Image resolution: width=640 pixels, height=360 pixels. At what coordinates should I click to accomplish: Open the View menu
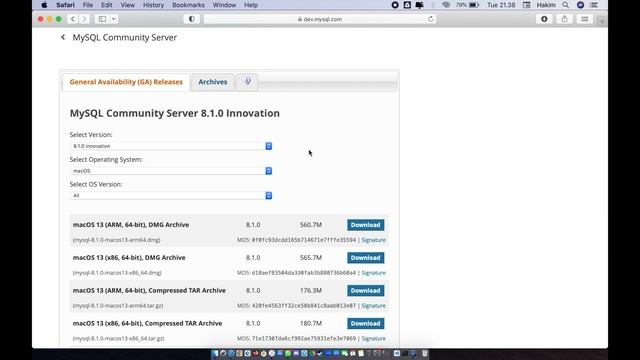(x=127, y=5)
